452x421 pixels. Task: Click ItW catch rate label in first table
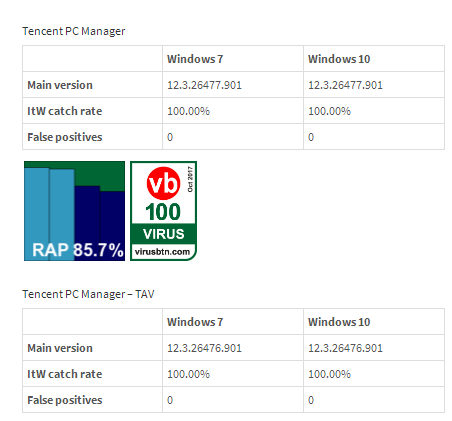65,111
